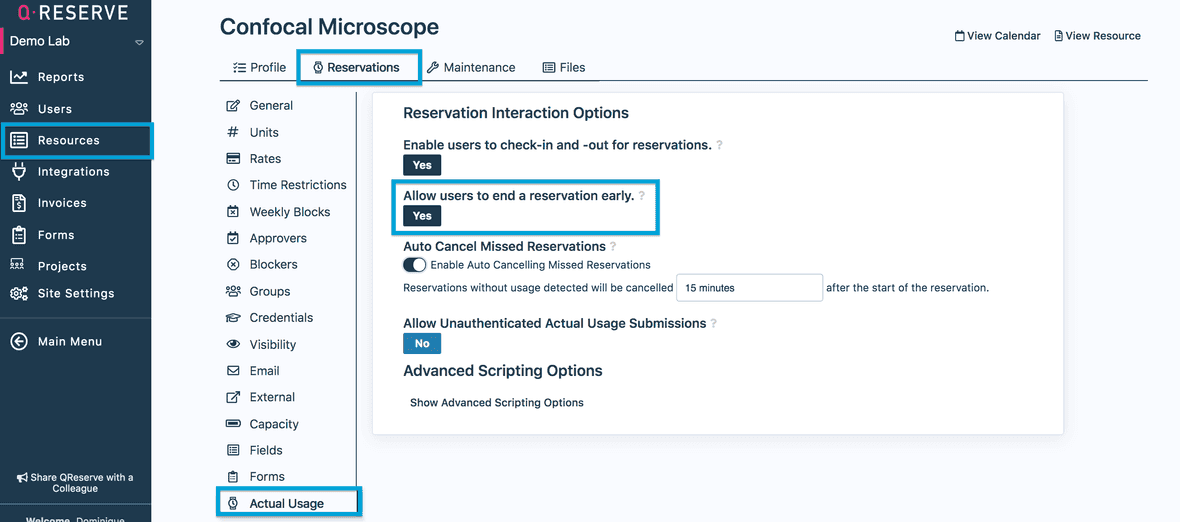The image size is (1180, 522).
Task: Open the Demo Lab site dropdown
Action: [x=139, y=43]
